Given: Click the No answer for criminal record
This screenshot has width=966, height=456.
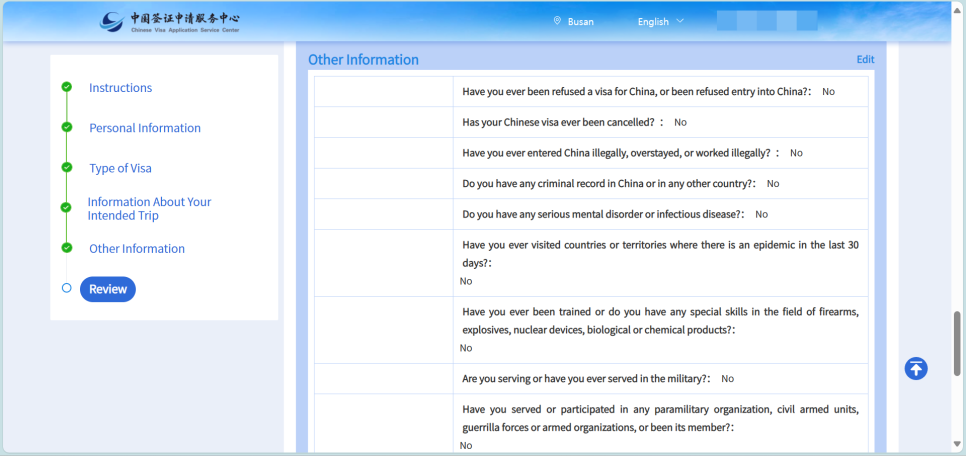Looking at the screenshot, I should pos(773,184).
